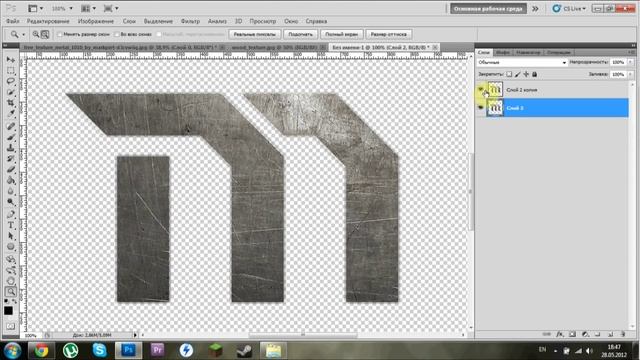This screenshot has width=640, height=360.
Task: Open the 'Файл' menu
Action: pos(12,21)
